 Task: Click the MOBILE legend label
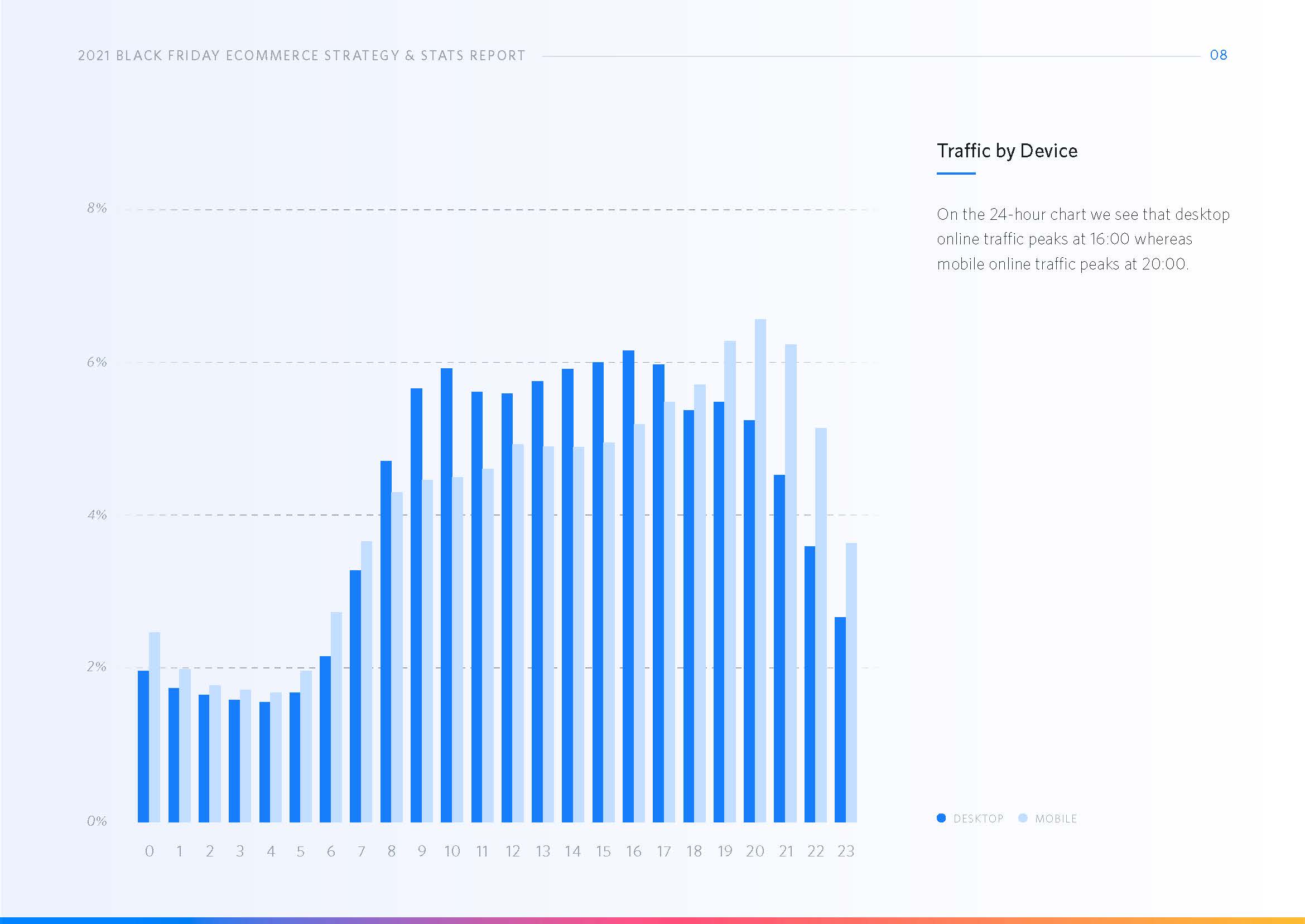(x=1056, y=819)
